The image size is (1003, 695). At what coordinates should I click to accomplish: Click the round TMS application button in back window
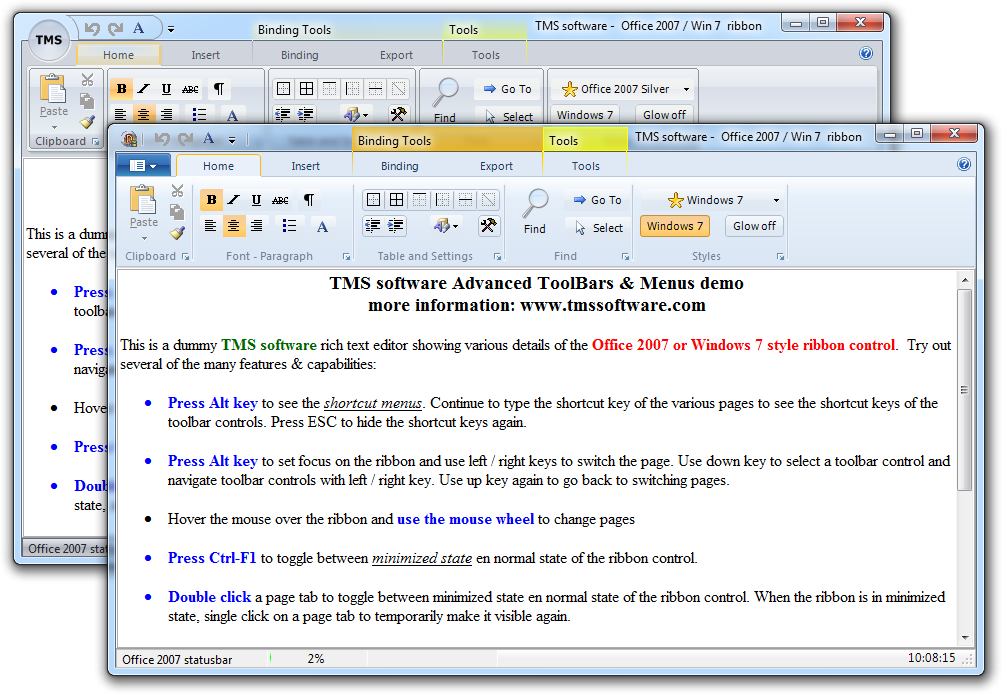click(x=49, y=40)
